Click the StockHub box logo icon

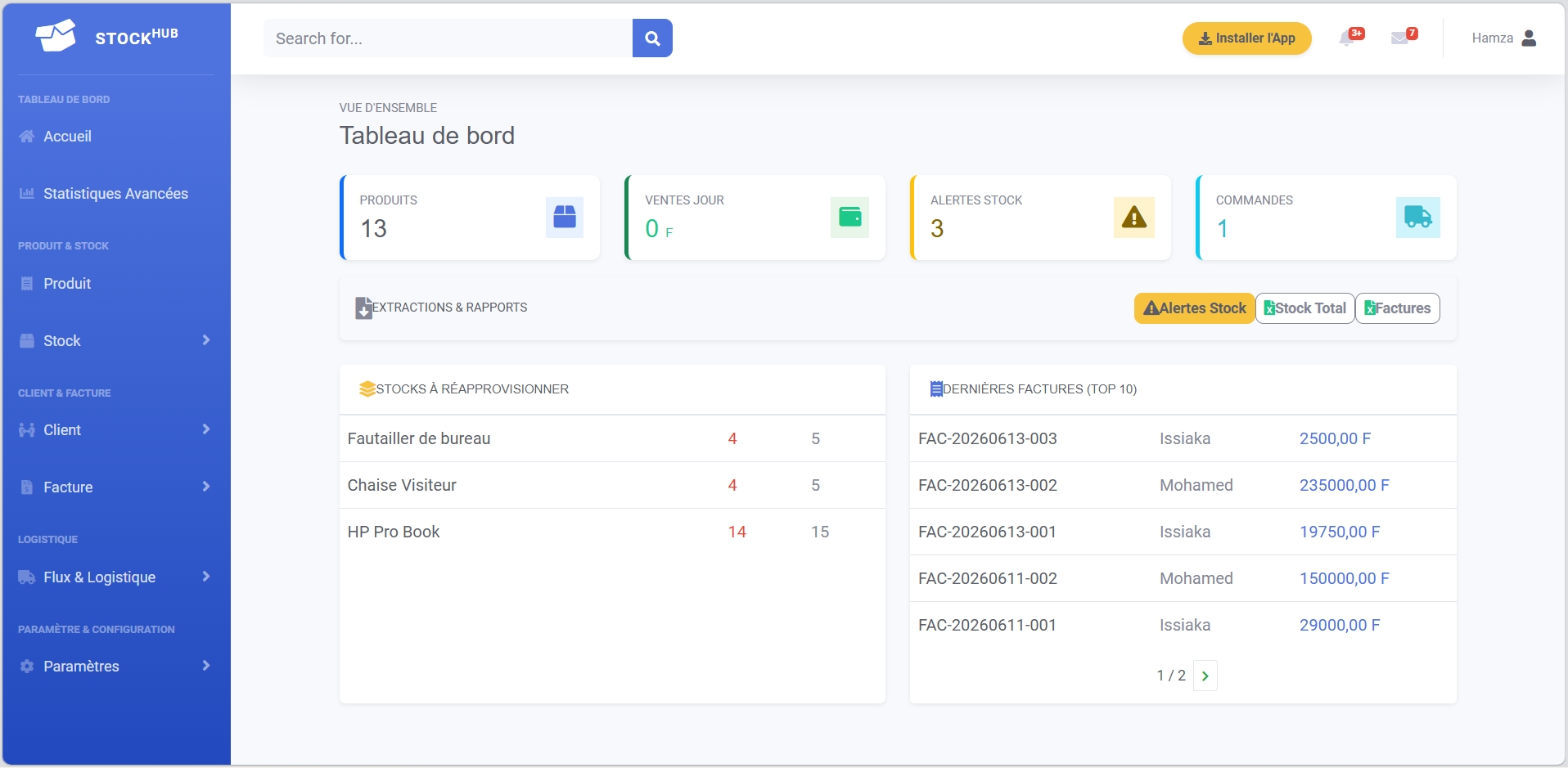coord(55,36)
